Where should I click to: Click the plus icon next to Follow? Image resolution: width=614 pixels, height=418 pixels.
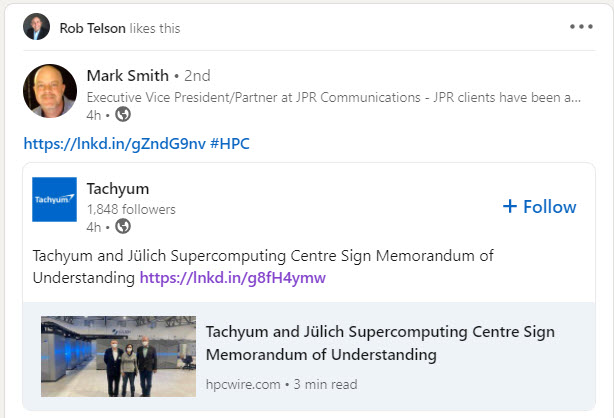(x=509, y=207)
